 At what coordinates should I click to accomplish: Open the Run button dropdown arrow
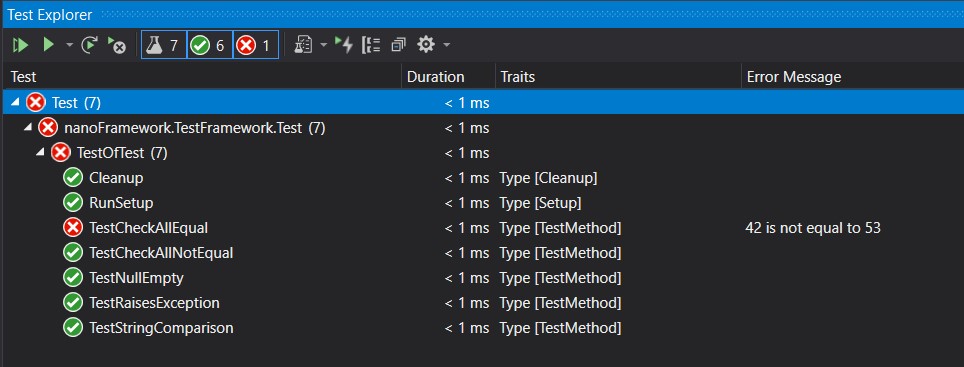[69, 45]
